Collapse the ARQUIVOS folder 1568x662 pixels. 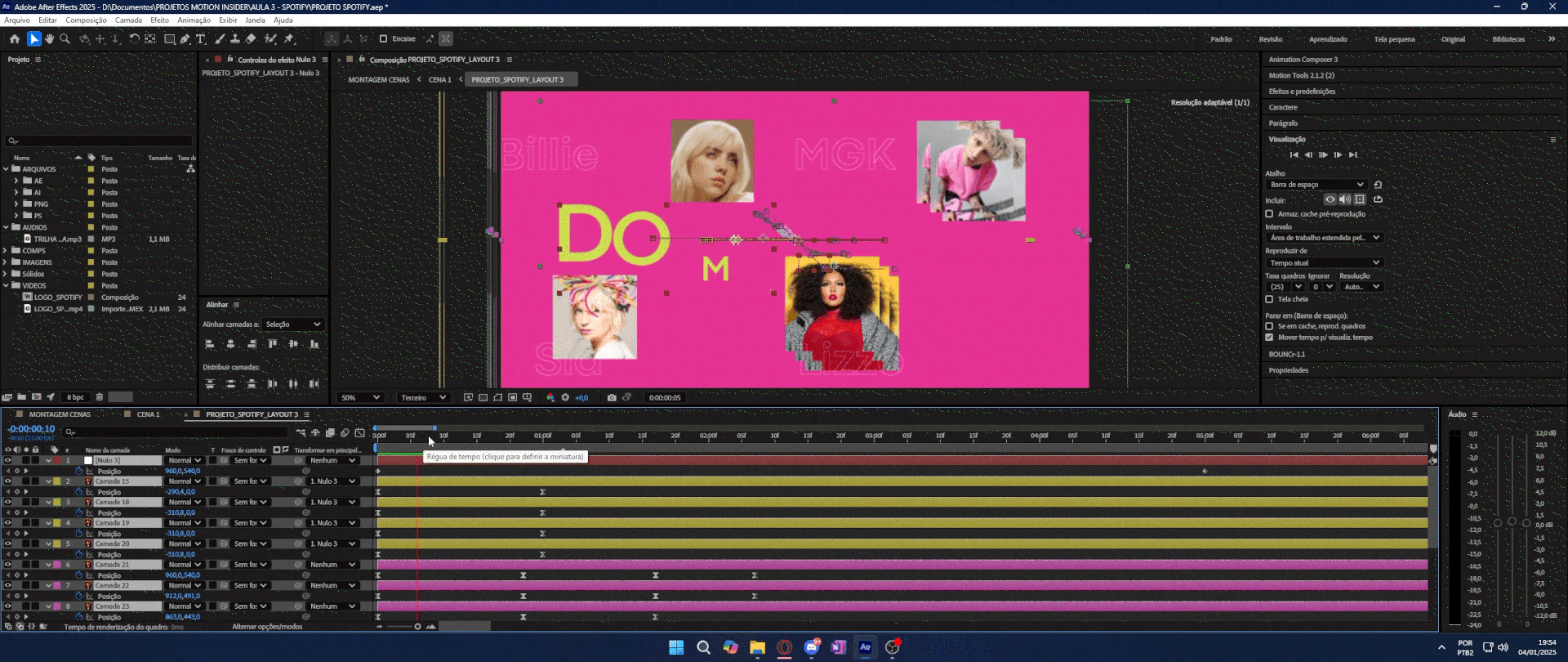pos(6,169)
